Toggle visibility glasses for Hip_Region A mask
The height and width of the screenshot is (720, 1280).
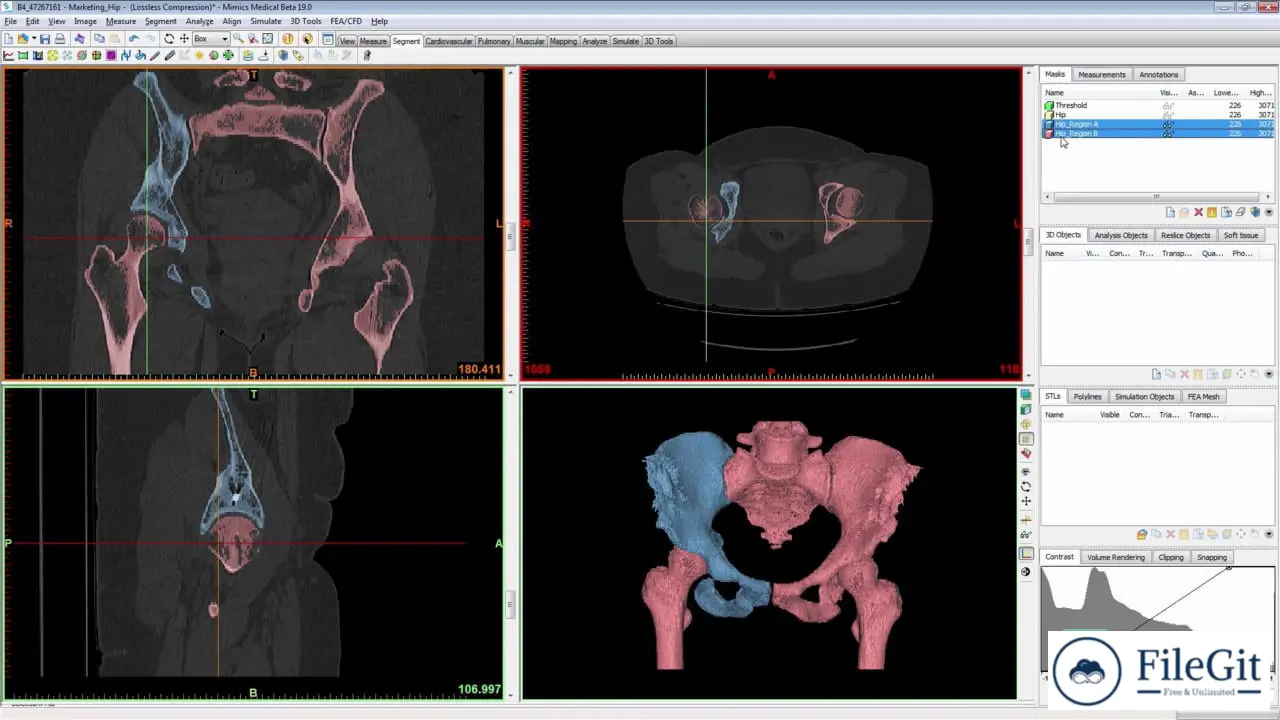click(x=1167, y=124)
